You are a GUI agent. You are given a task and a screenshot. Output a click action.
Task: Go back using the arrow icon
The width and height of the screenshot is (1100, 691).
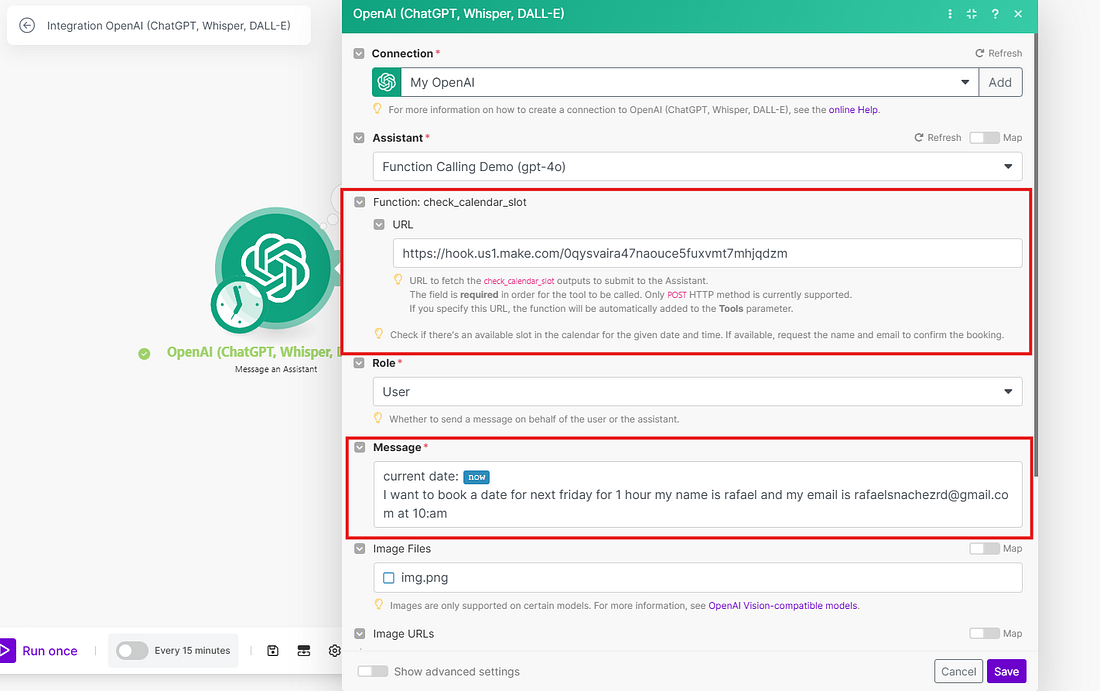(x=27, y=25)
